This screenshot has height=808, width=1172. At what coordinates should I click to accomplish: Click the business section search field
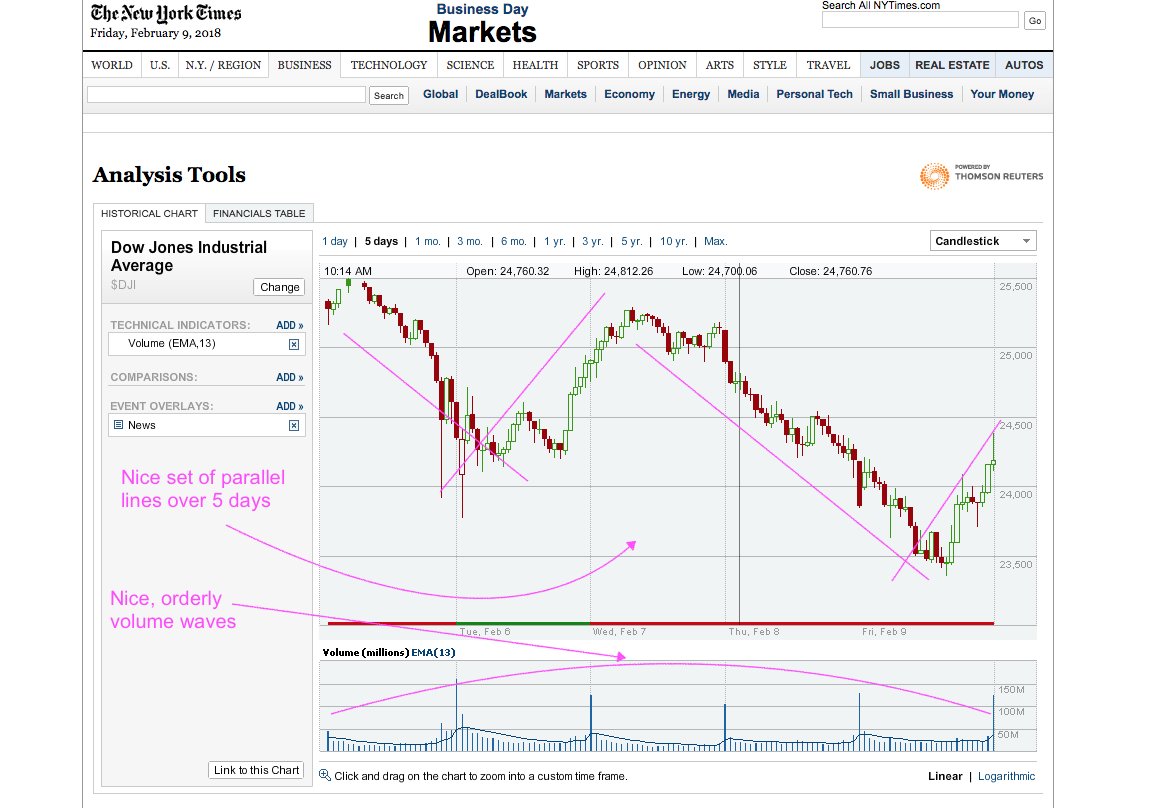(x=226, y=95)
